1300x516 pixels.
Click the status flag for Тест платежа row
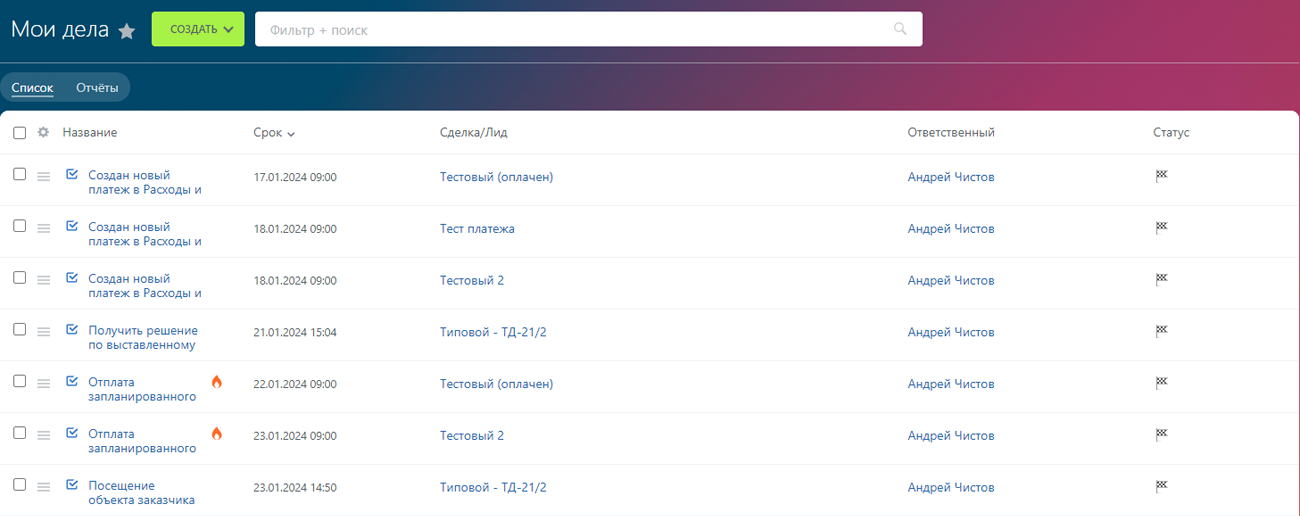pyautogui.click(x=1161, y=227)
